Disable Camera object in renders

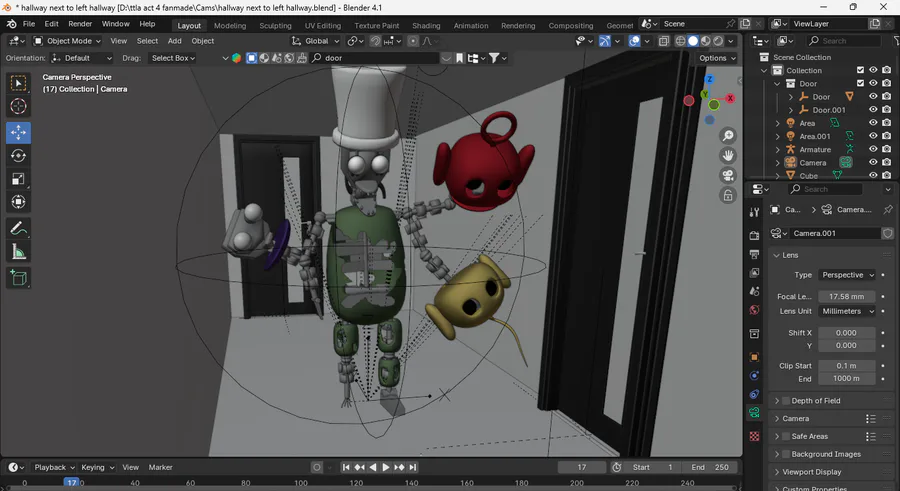tap(886, 163)
